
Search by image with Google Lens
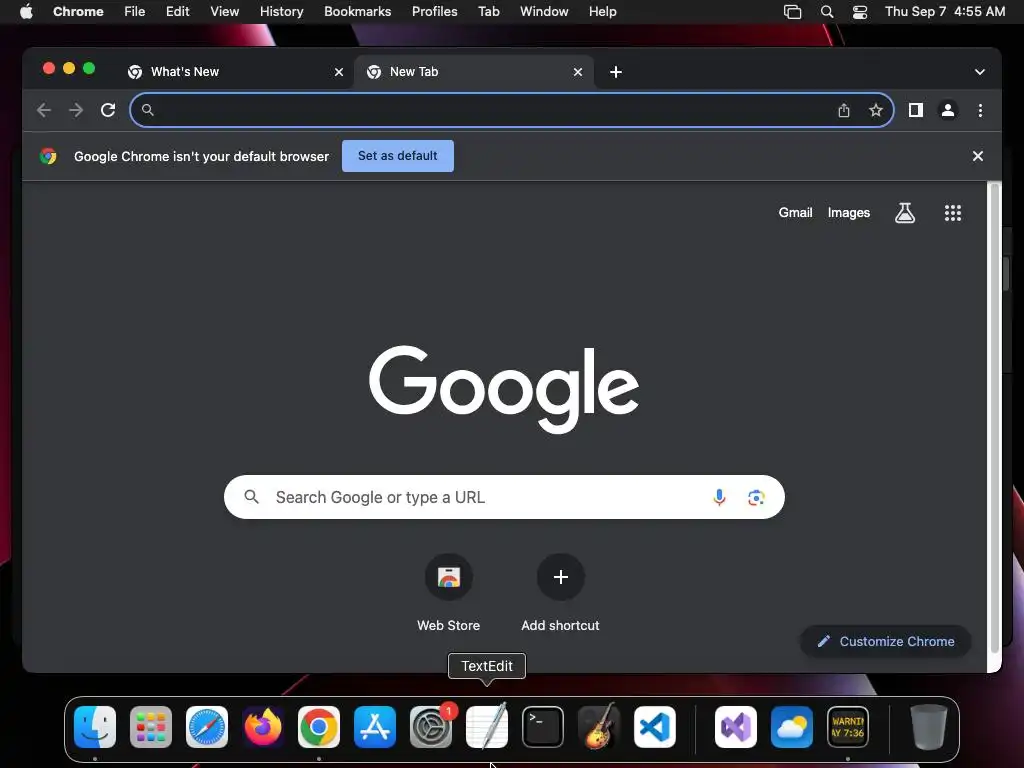[756, 498]
